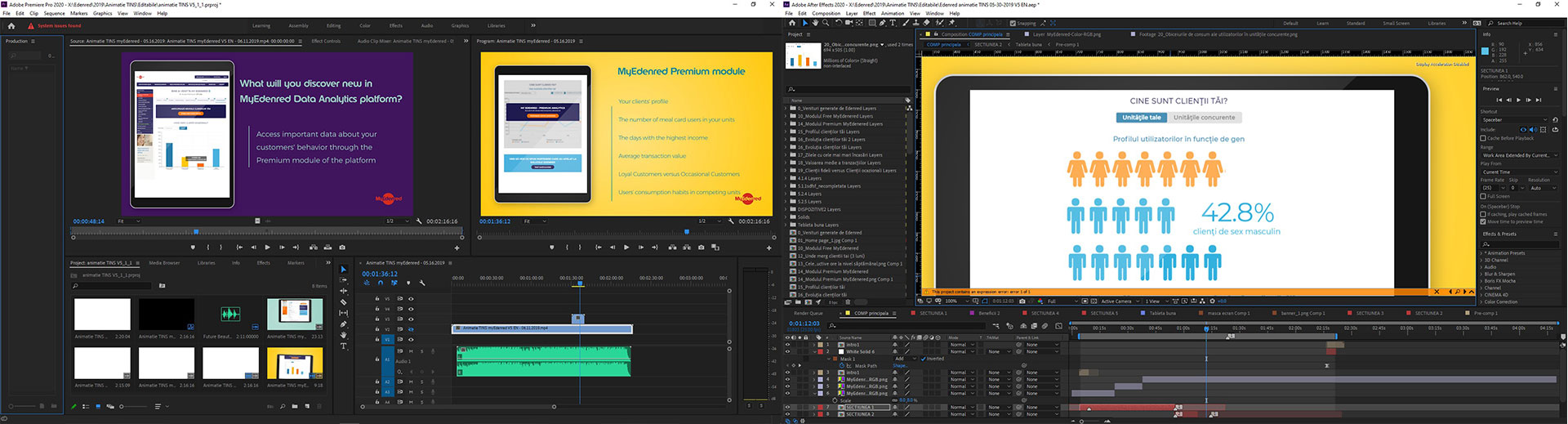Open the Sequence menu in Premiere
Viewport: 1568px width, 424px height.
coord(54,13)
